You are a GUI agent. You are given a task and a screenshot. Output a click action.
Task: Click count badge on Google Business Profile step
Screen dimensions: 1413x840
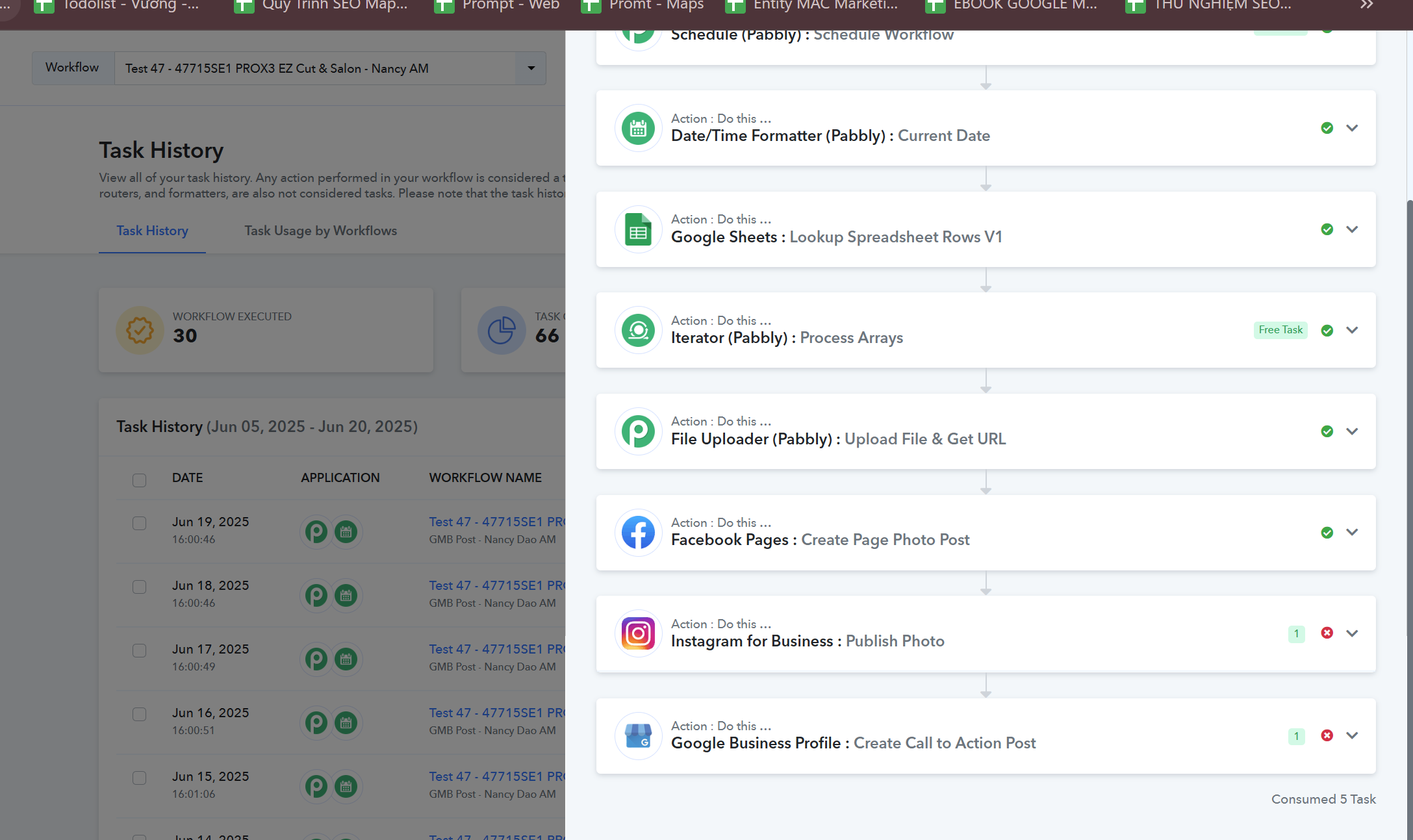click(x=1297, y=736)
